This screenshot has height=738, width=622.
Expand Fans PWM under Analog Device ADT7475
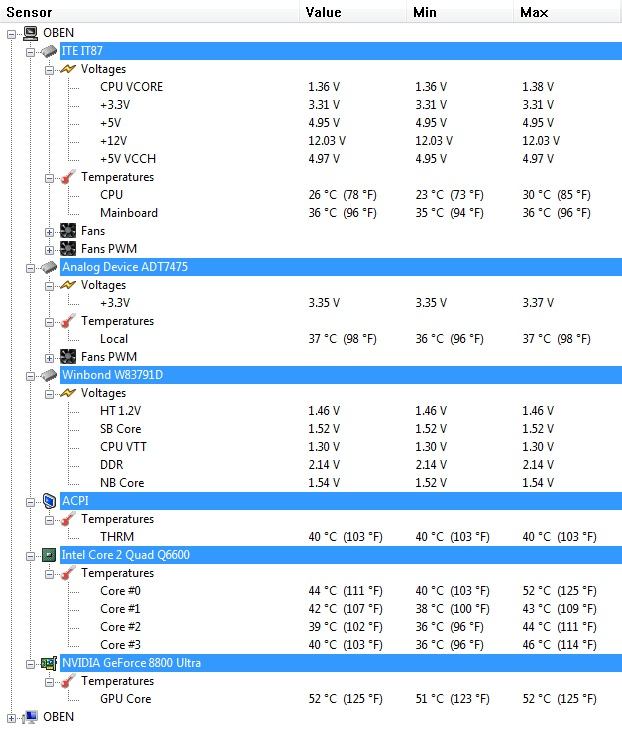[49, 358]
